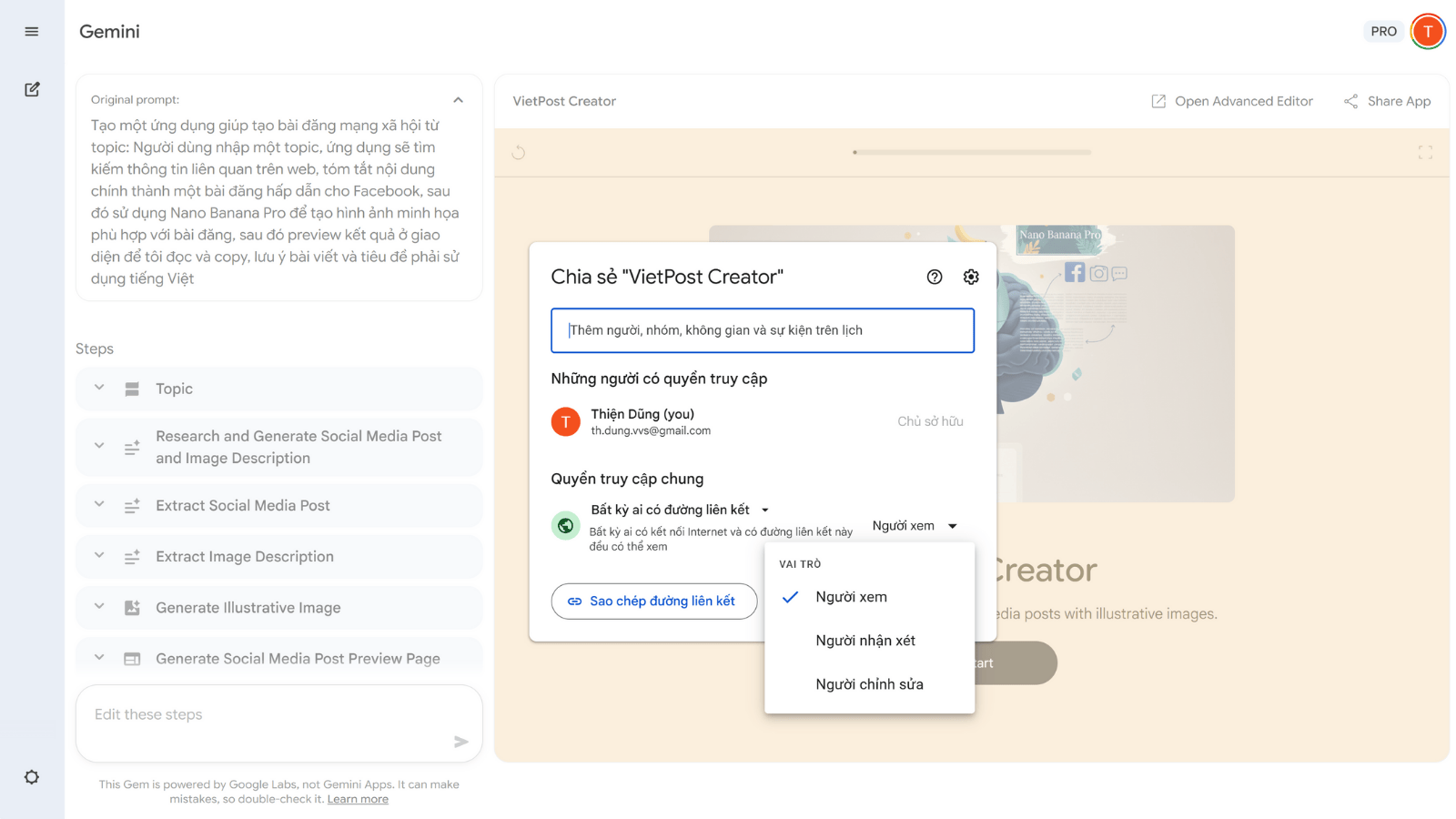The image size is (1456, 819).
Task: Select the "Người xem" role option
Action: click(852, 597)
